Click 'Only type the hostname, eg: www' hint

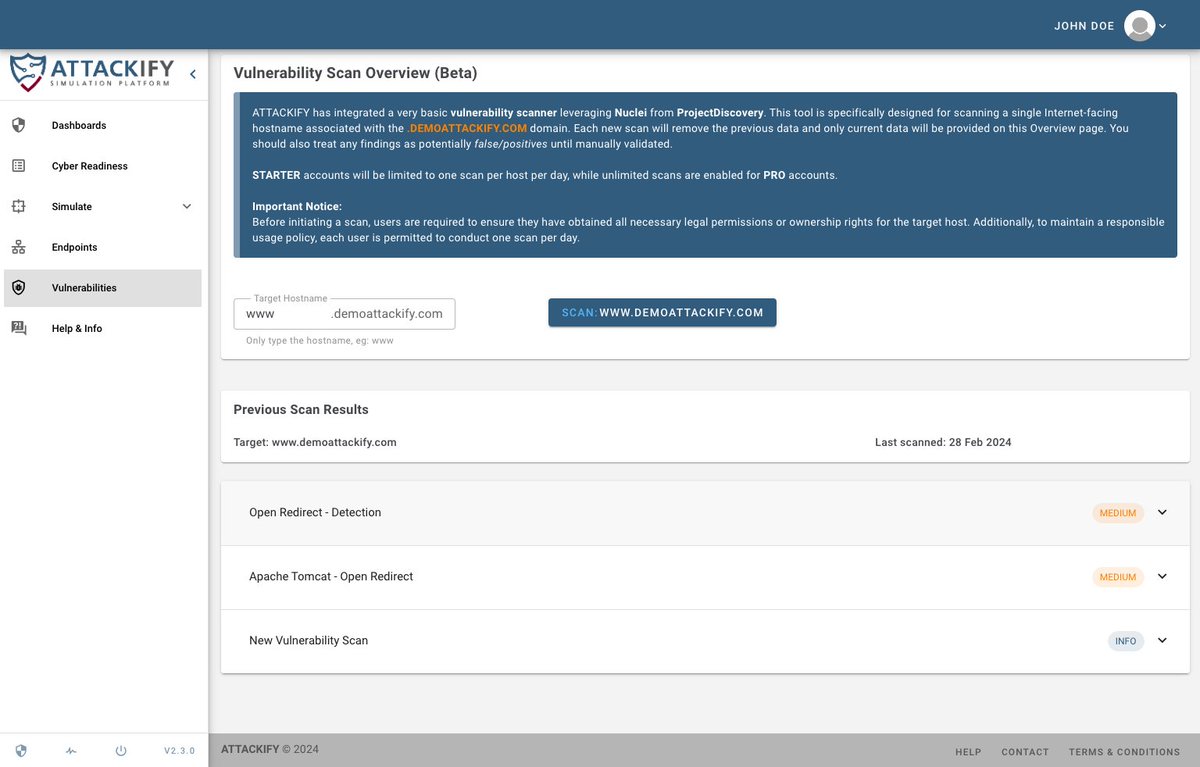[x=320, y=341]
